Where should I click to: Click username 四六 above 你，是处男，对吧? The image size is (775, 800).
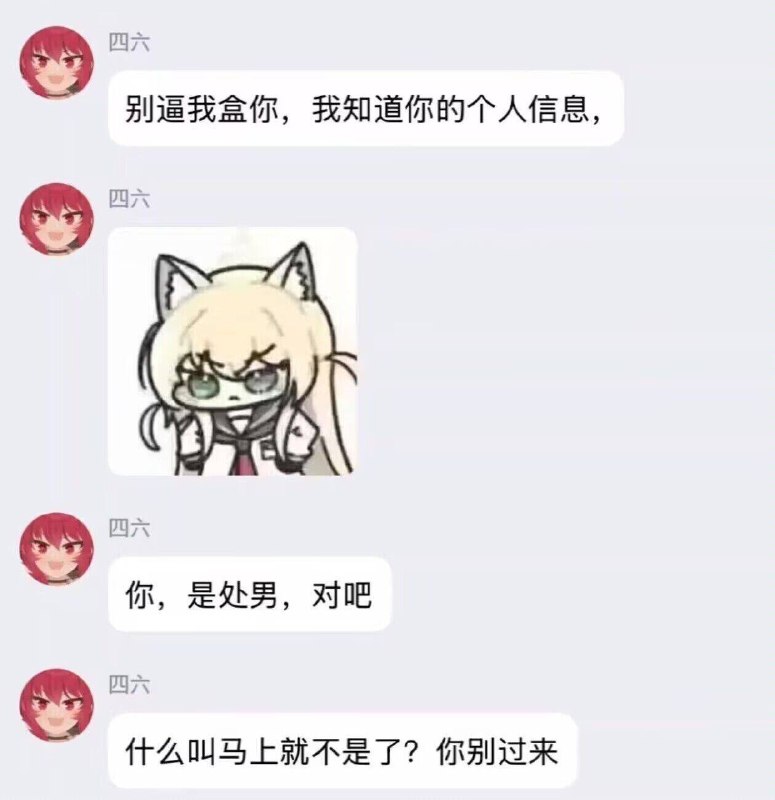pos(129,529)
